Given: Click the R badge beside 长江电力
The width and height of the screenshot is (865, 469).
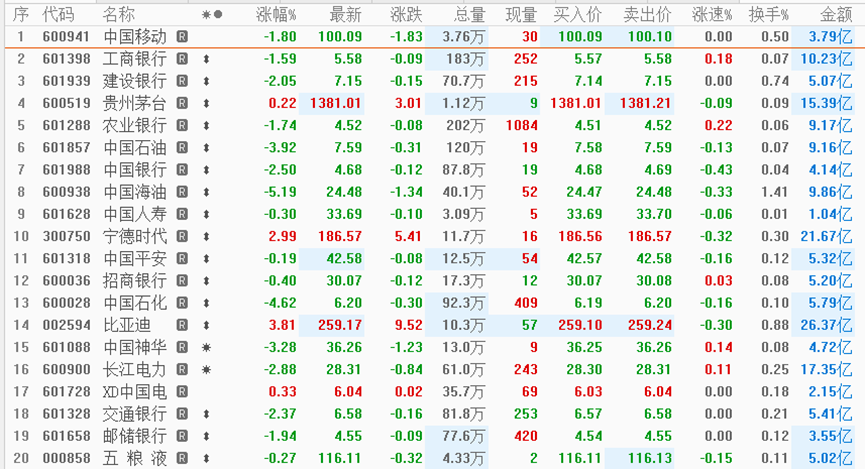Looking at the screenshot, I should pyautogui.click(x=182, y=369).
